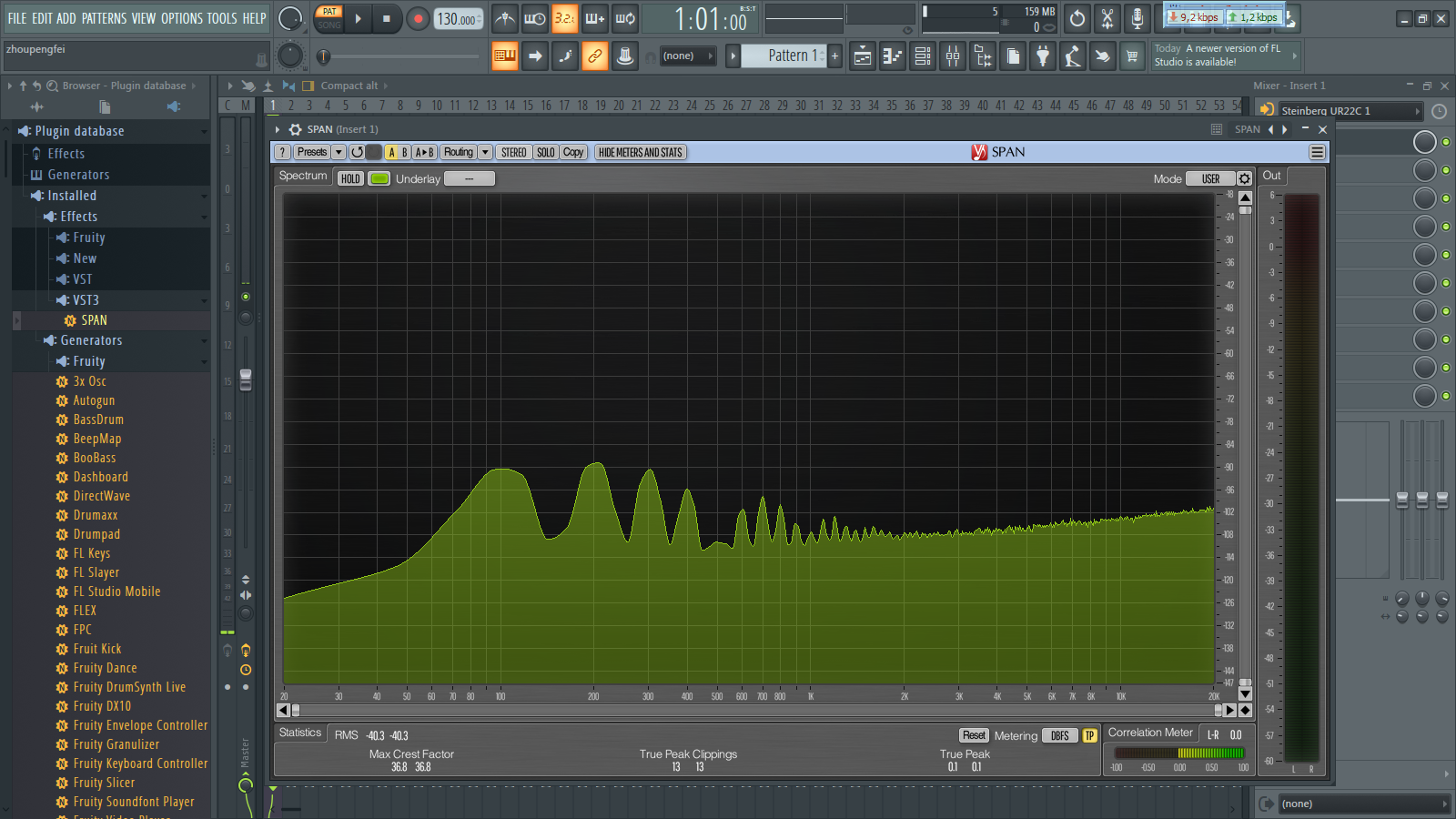Toggle the link chain multilink icon
The width and height of the screenshot is (1456, 819).
pos(595,56)
